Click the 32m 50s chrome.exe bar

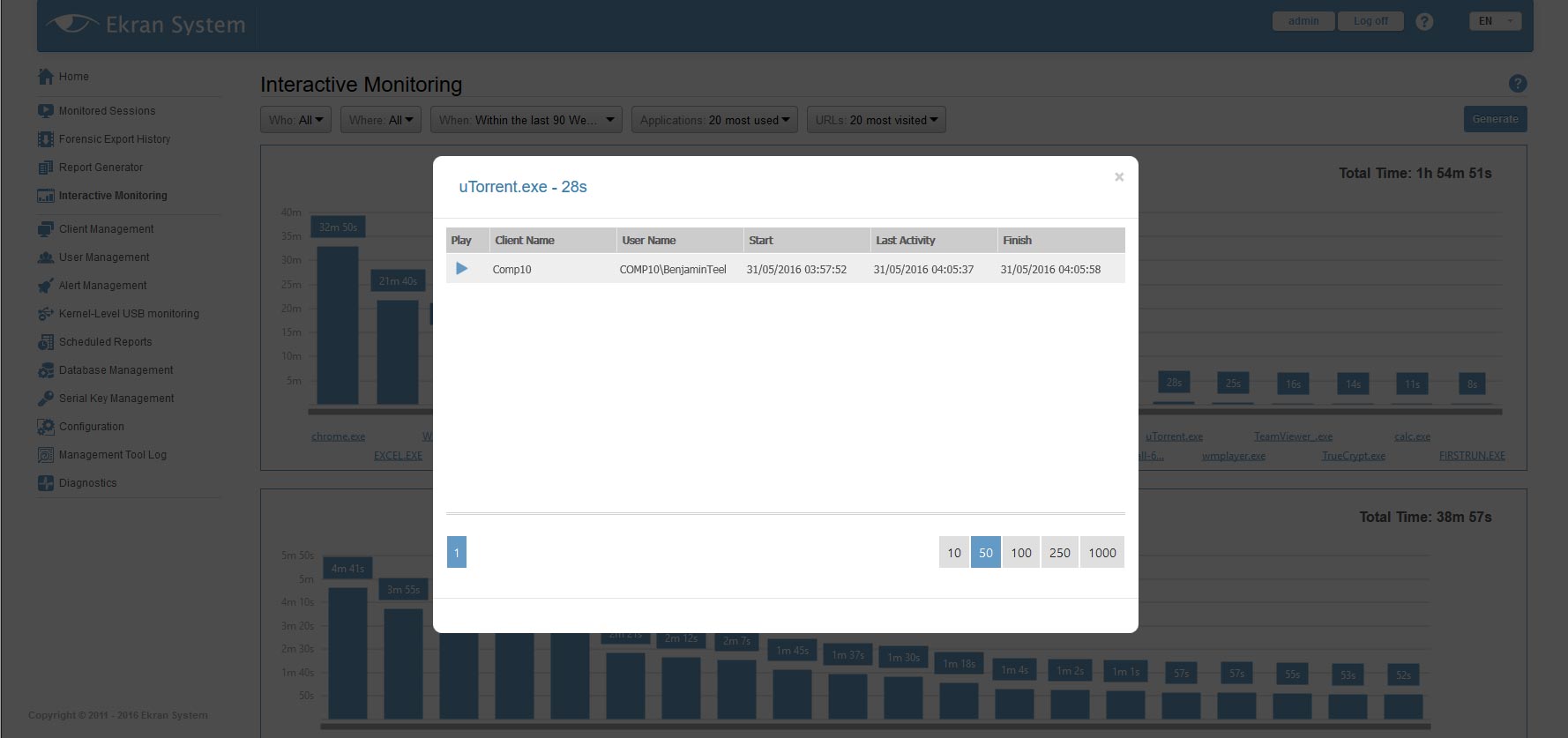(x=338, y=325)
